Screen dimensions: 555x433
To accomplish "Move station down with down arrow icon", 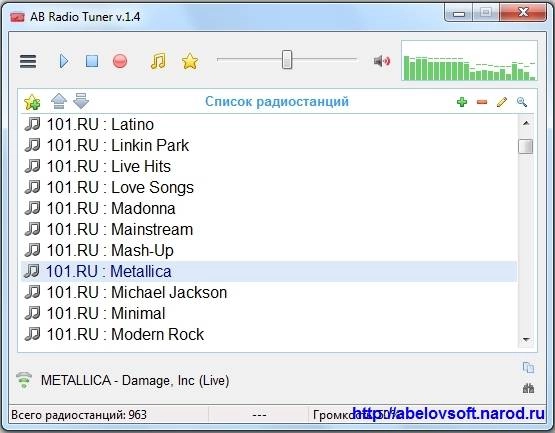I will tap(81, 101).
